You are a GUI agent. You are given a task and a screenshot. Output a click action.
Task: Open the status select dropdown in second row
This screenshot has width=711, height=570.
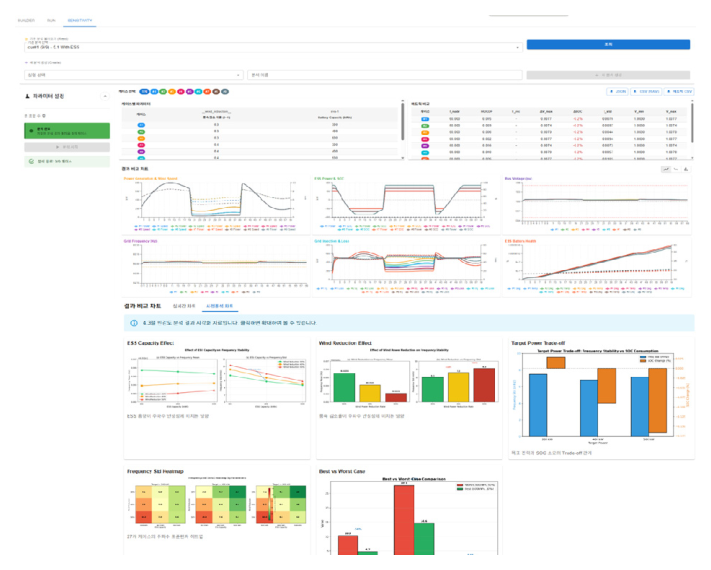[x=132, y=74]
